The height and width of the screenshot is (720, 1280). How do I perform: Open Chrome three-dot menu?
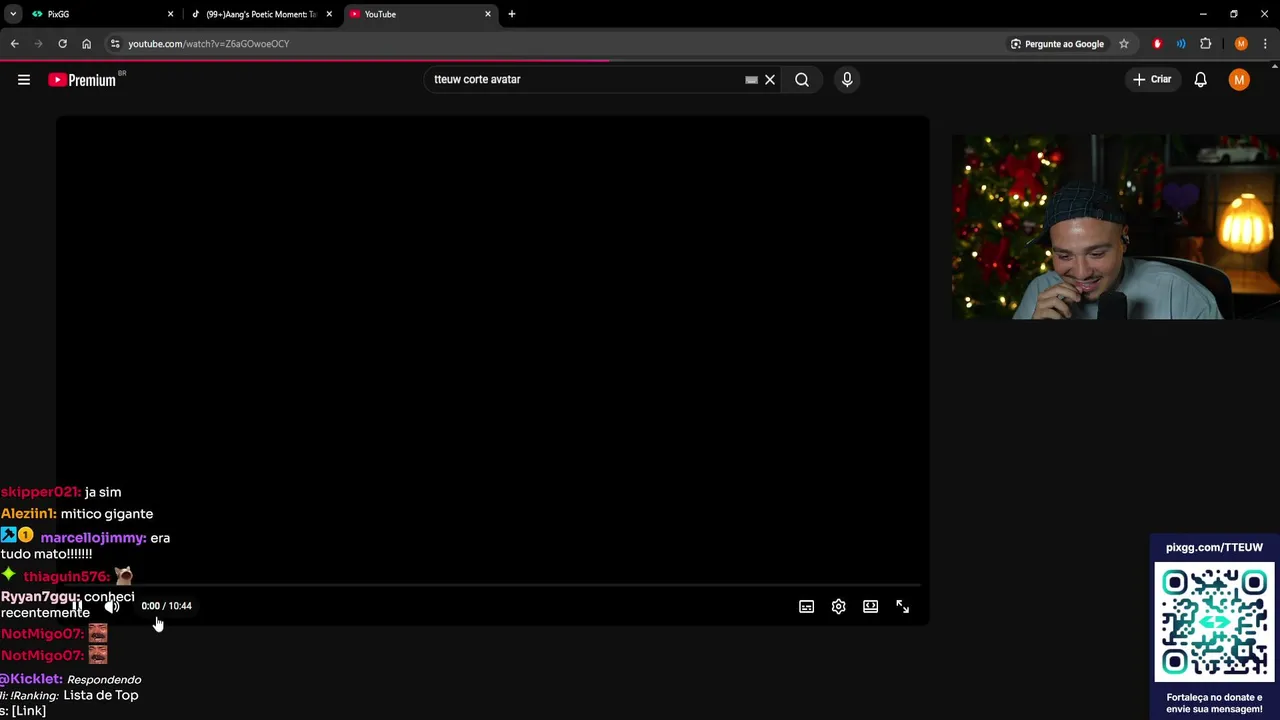[1265, 44]
